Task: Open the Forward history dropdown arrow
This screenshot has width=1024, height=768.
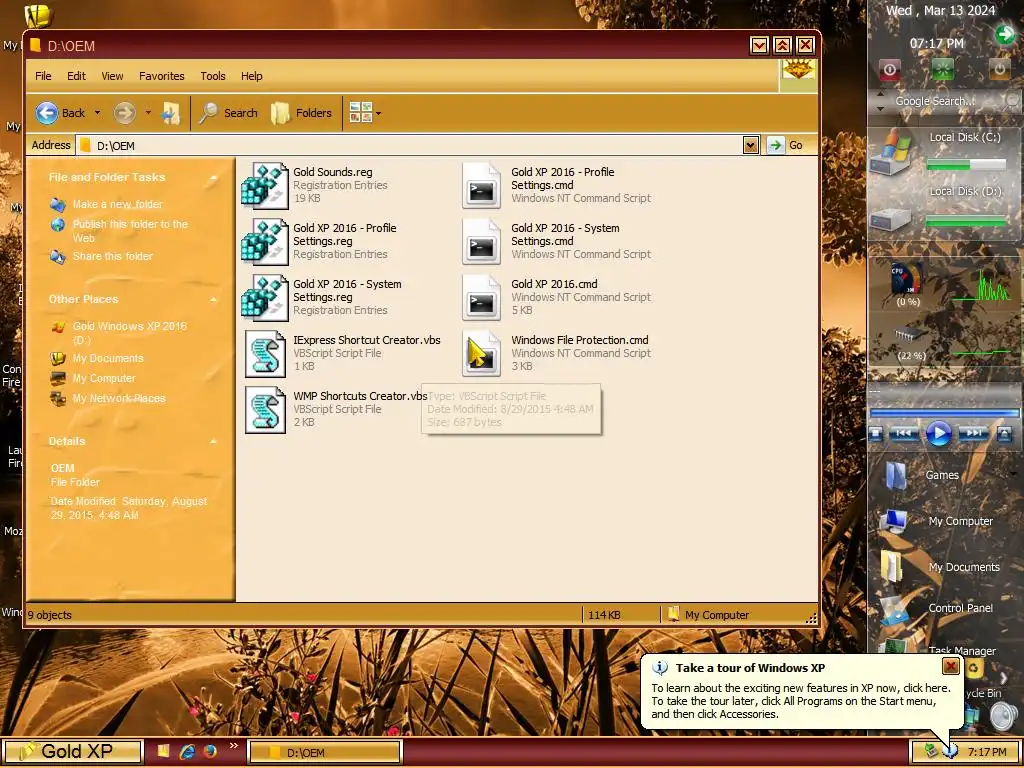Action: 148,113
